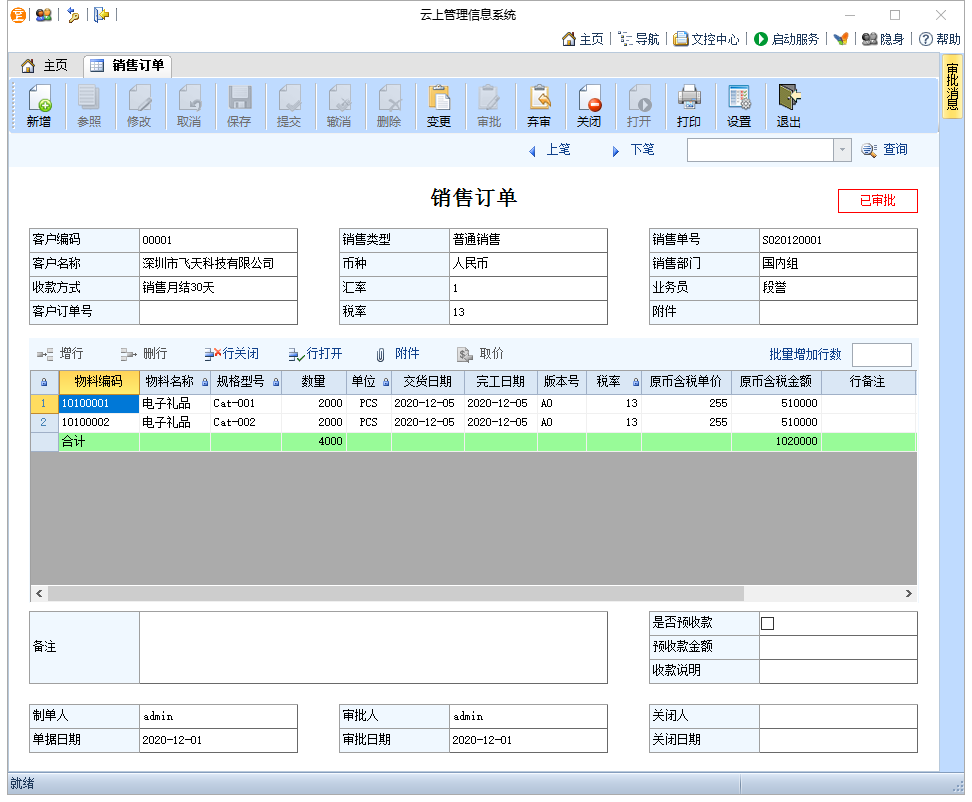Click the 打开 (Open) toolbar icon
972x802 pixels.
tap(639, 106)
